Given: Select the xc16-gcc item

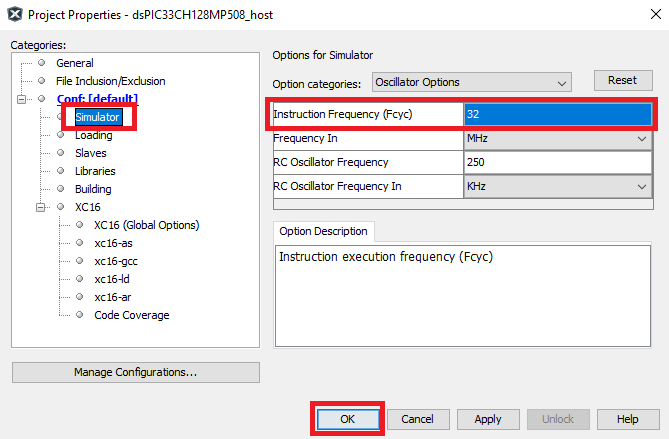Looking at the screenshot, I should coord(116,261).
